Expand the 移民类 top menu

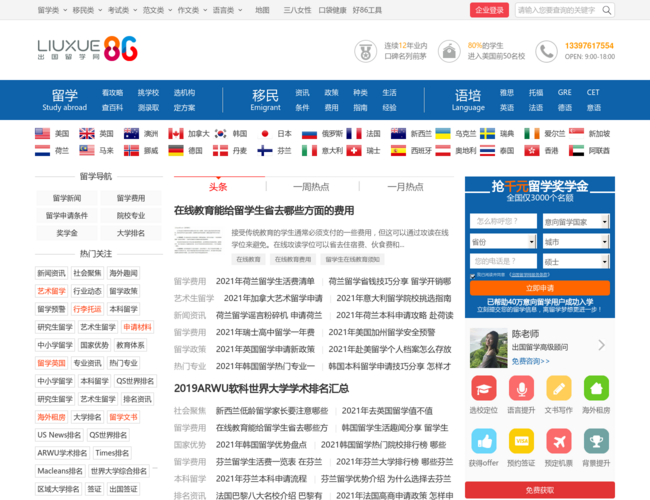click(x=87, y=10)
